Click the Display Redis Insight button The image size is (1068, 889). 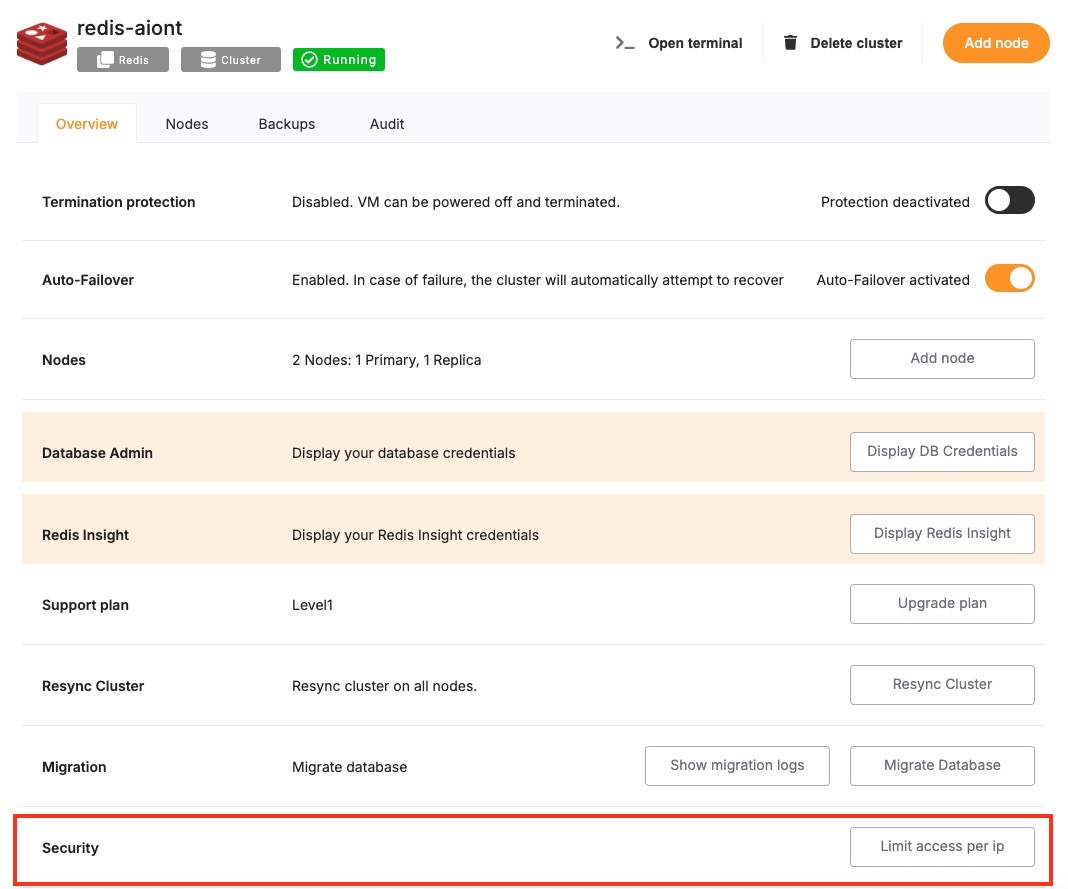[x=942, y=533]
